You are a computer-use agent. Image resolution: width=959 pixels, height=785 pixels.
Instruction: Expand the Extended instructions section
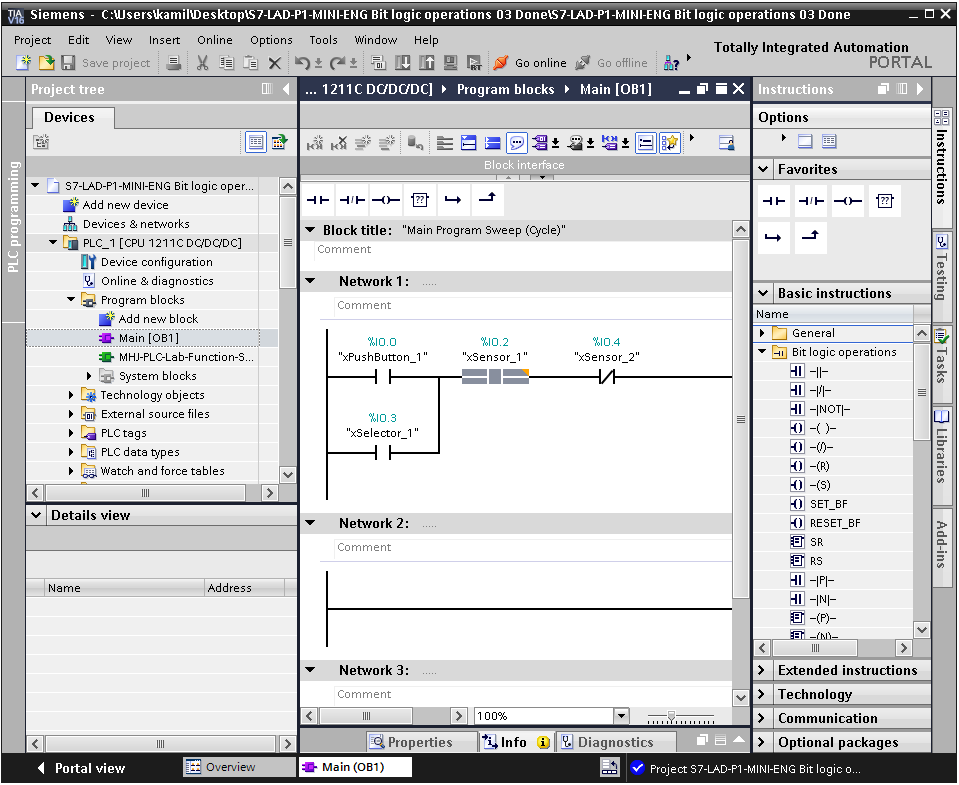[x=761, y=670]
